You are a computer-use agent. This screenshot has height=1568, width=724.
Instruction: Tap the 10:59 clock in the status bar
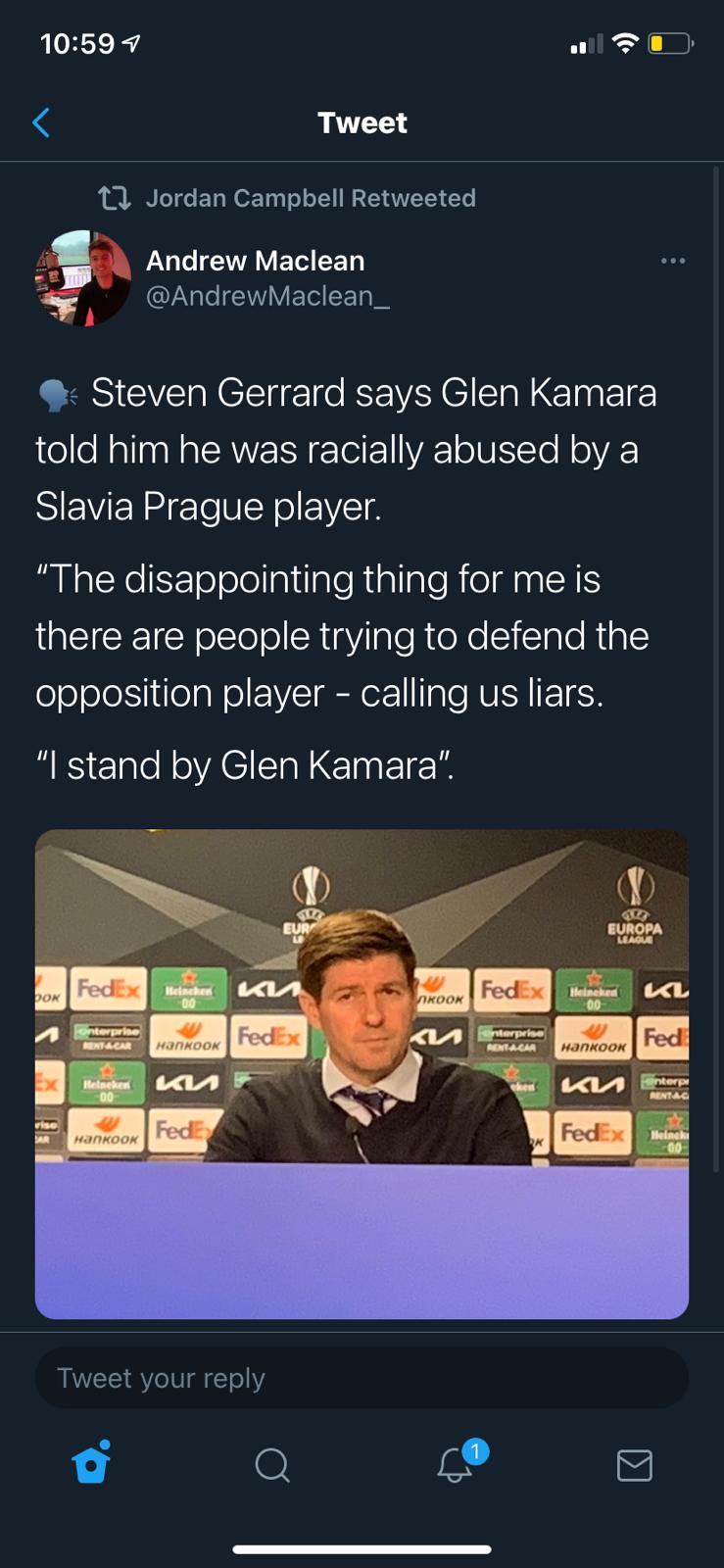(77, 44)
